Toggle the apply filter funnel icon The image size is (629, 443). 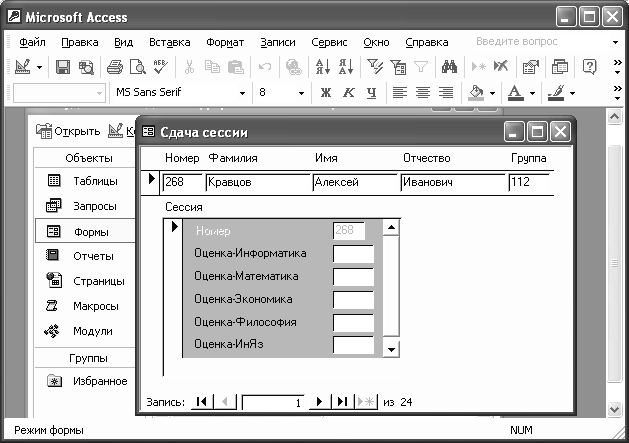tap(421, 67)
